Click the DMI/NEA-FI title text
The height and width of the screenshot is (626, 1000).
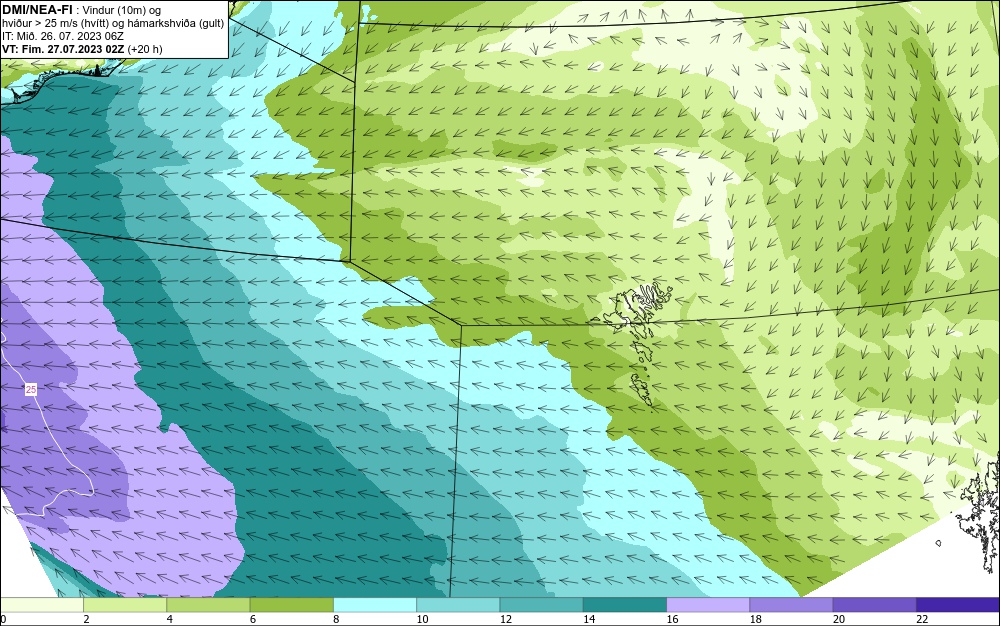tap(37, 10)
